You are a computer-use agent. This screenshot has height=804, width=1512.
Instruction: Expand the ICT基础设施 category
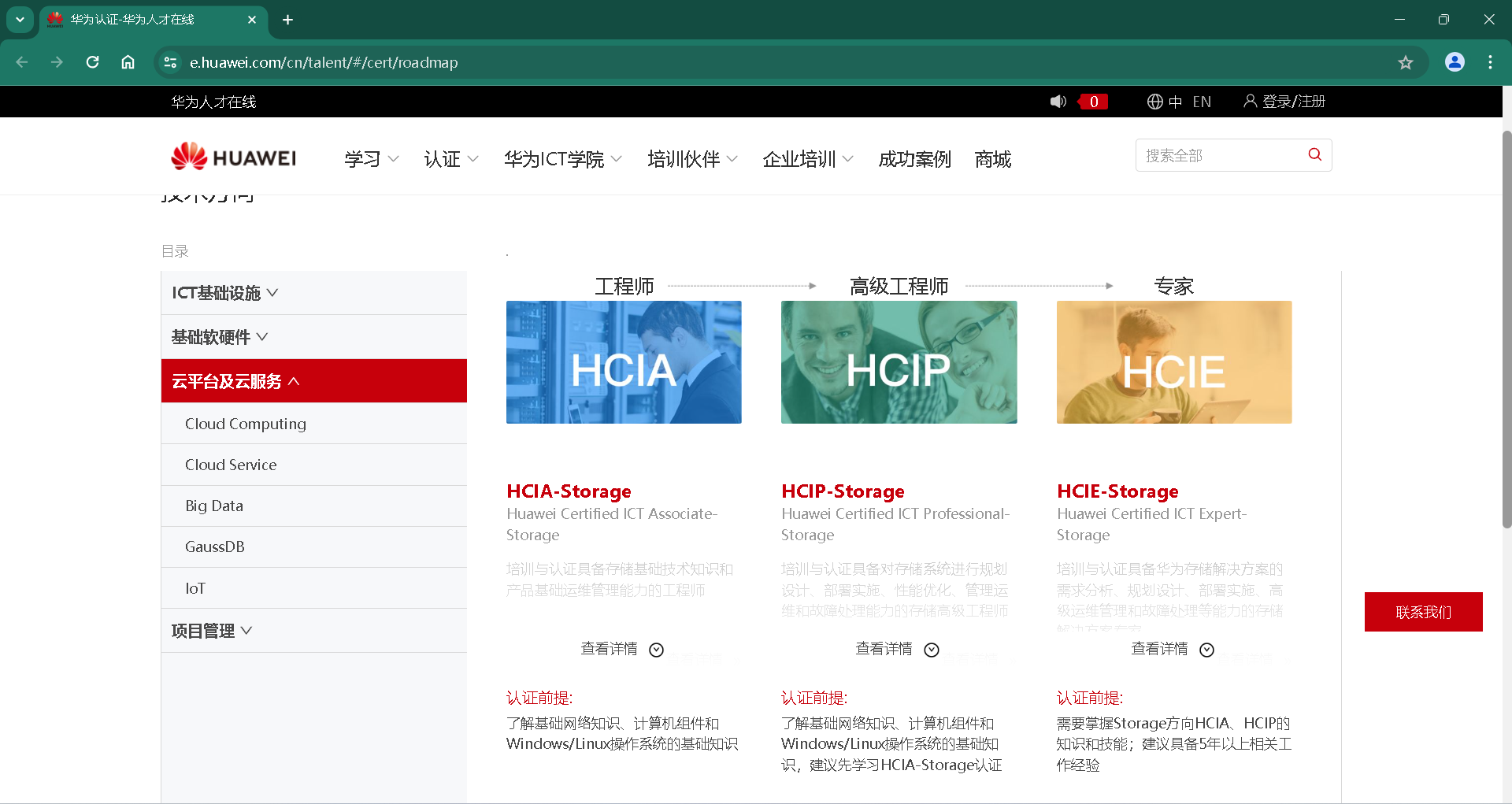314,293
